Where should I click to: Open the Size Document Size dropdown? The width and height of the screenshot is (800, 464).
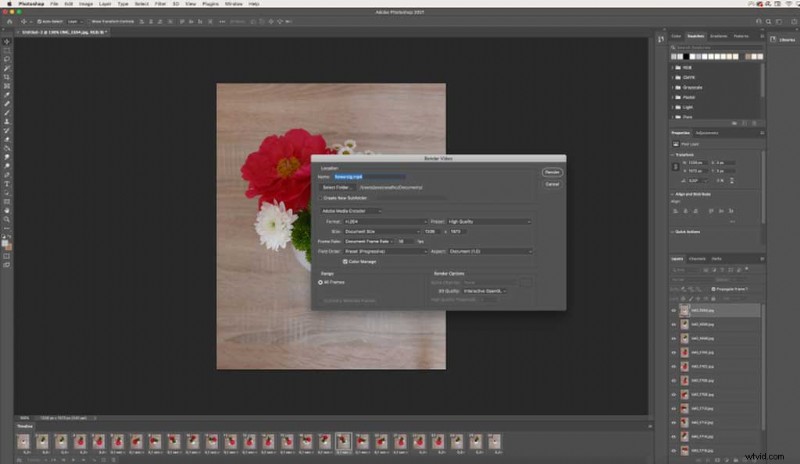tap(382, 231)
